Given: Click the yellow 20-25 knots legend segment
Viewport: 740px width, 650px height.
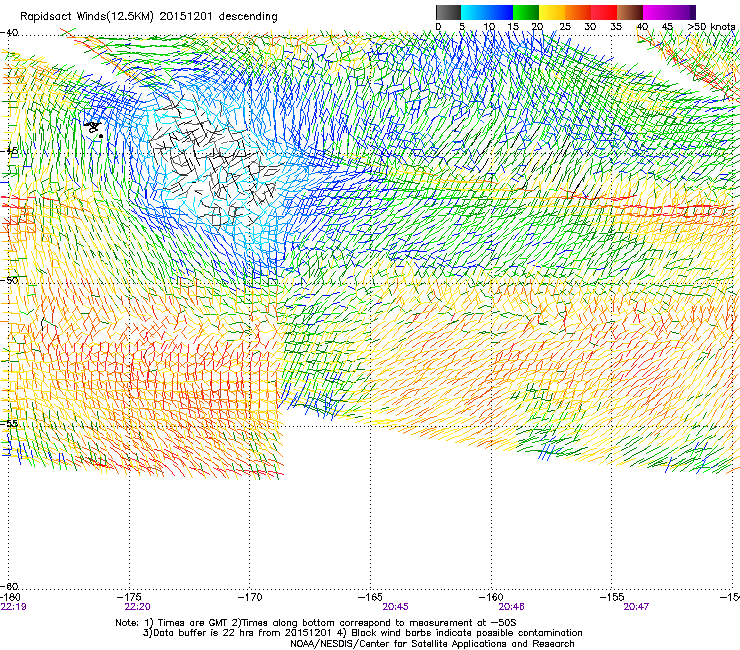Looking at the screenshot, I should (x=552, y=12).
